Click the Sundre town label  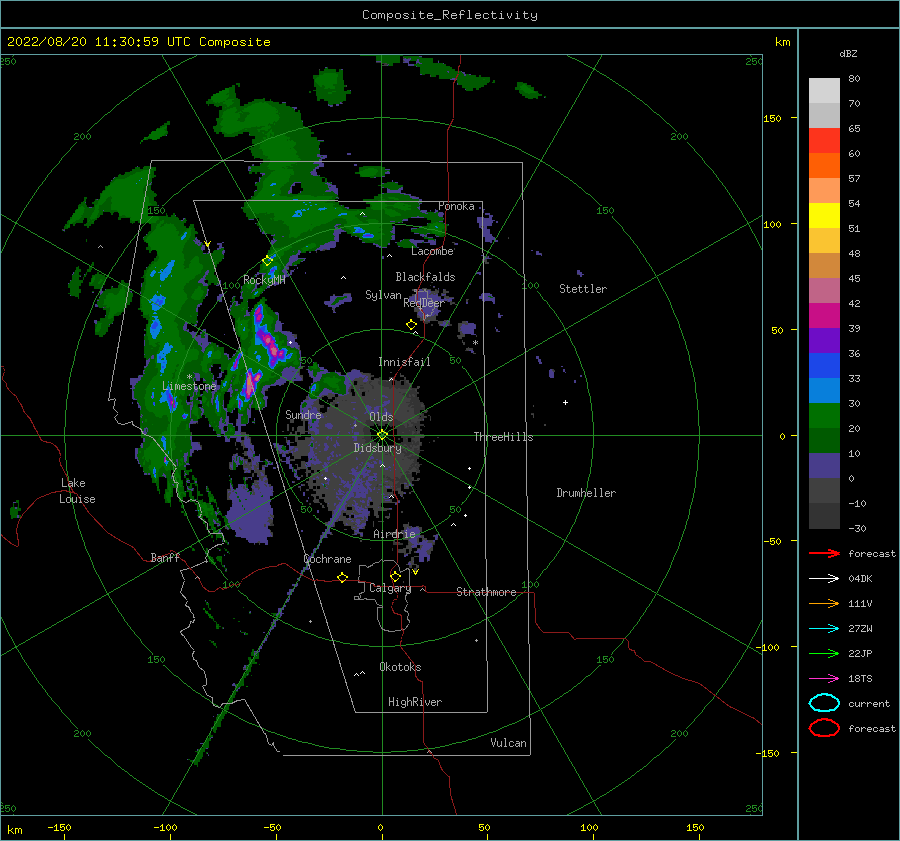pos(303,414)
